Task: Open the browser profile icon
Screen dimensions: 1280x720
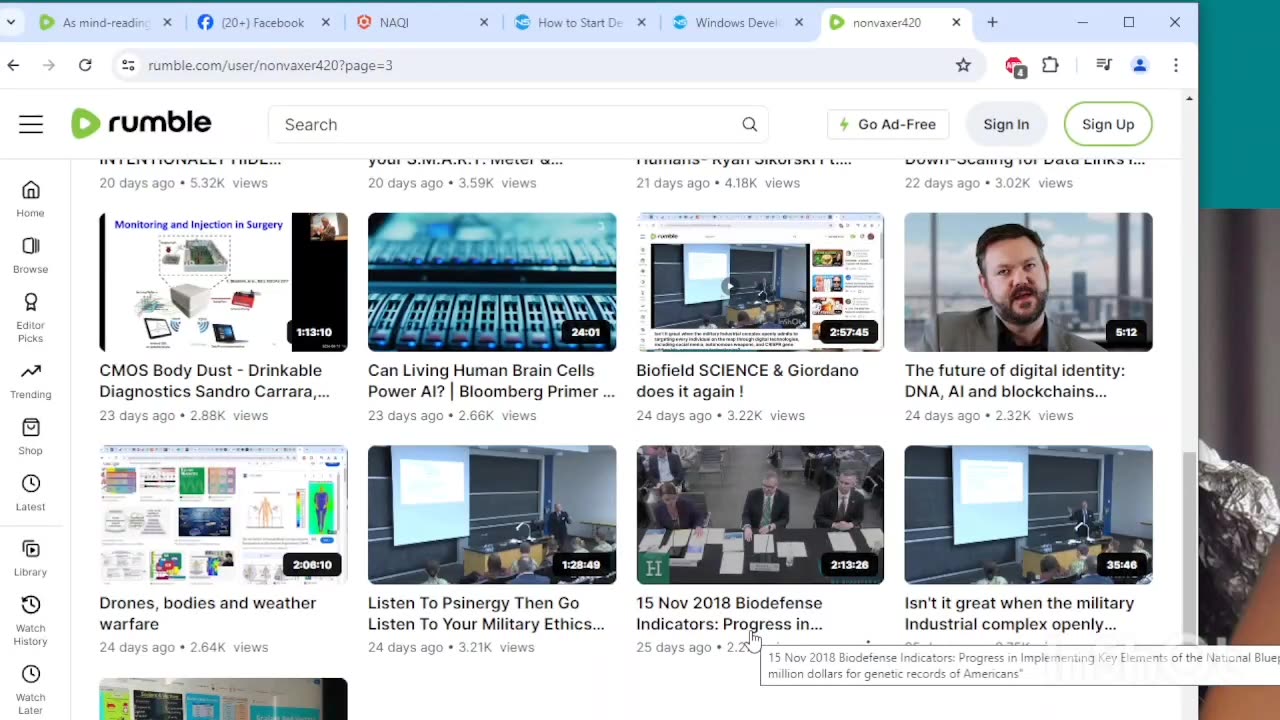Action: pyautogui.click(x=1140, y=65)
